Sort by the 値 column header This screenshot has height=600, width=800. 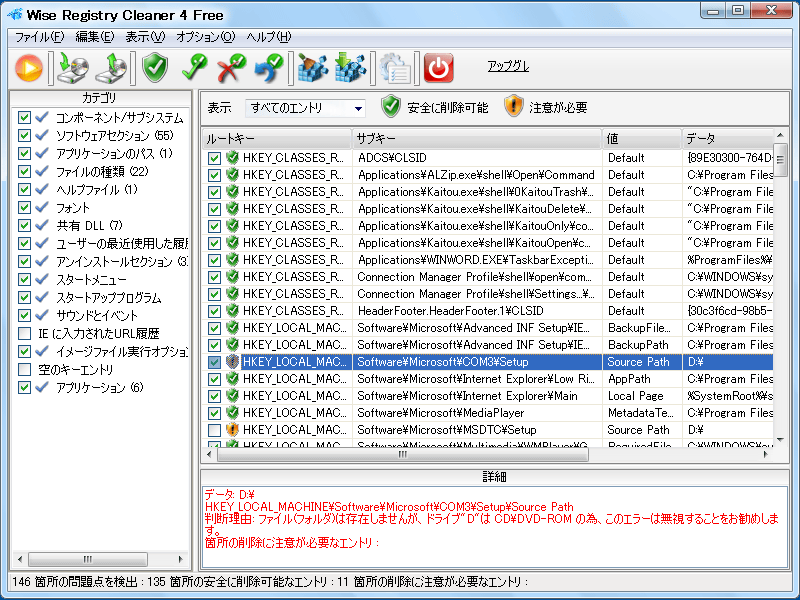click(x=642, y=138)
